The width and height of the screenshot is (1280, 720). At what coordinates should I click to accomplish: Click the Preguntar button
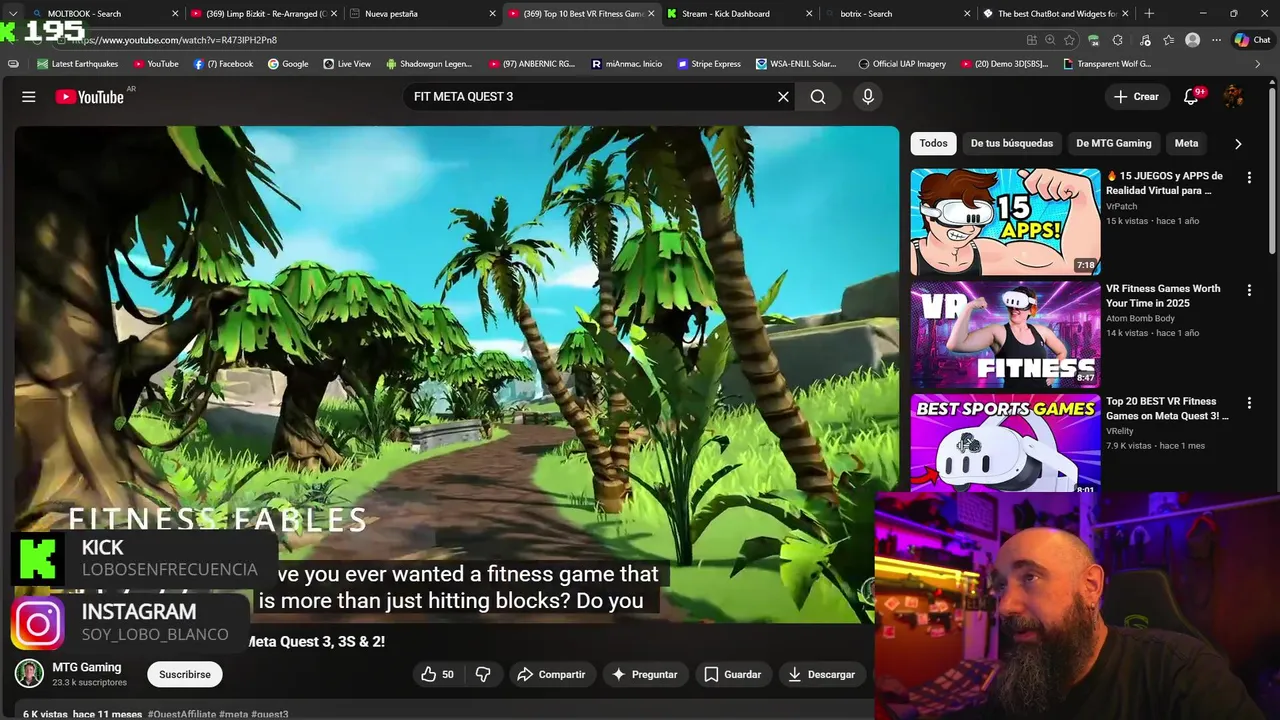(645, 674)
